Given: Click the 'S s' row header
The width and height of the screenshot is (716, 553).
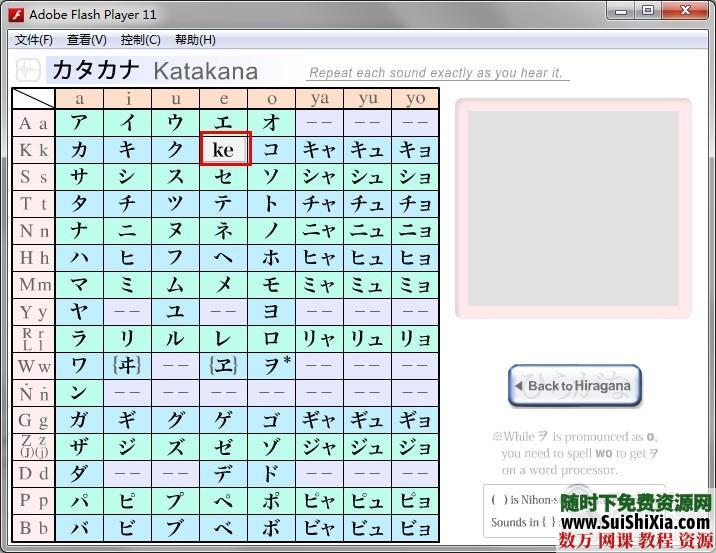Looking at the screenshot, I should click(33, 177).
